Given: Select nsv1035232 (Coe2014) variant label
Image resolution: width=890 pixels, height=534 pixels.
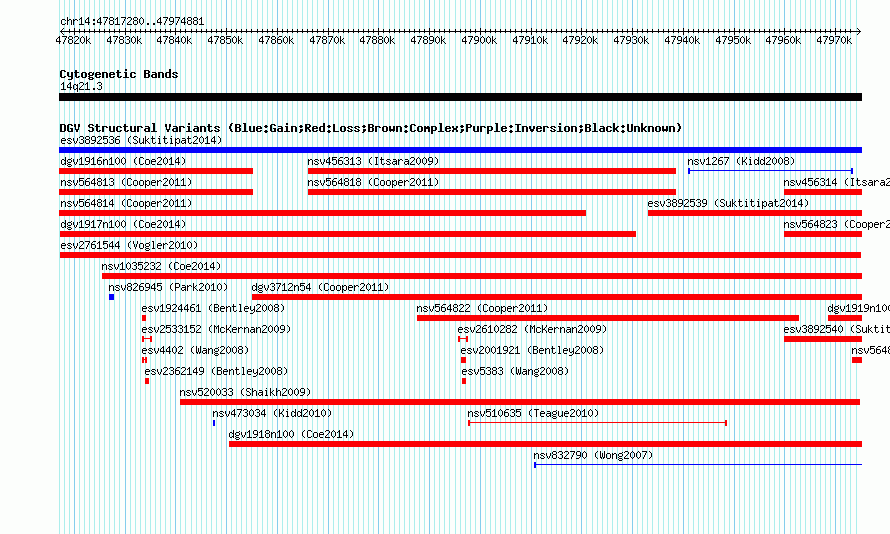Looking at the screenshot, I should [x=161, y=266].
